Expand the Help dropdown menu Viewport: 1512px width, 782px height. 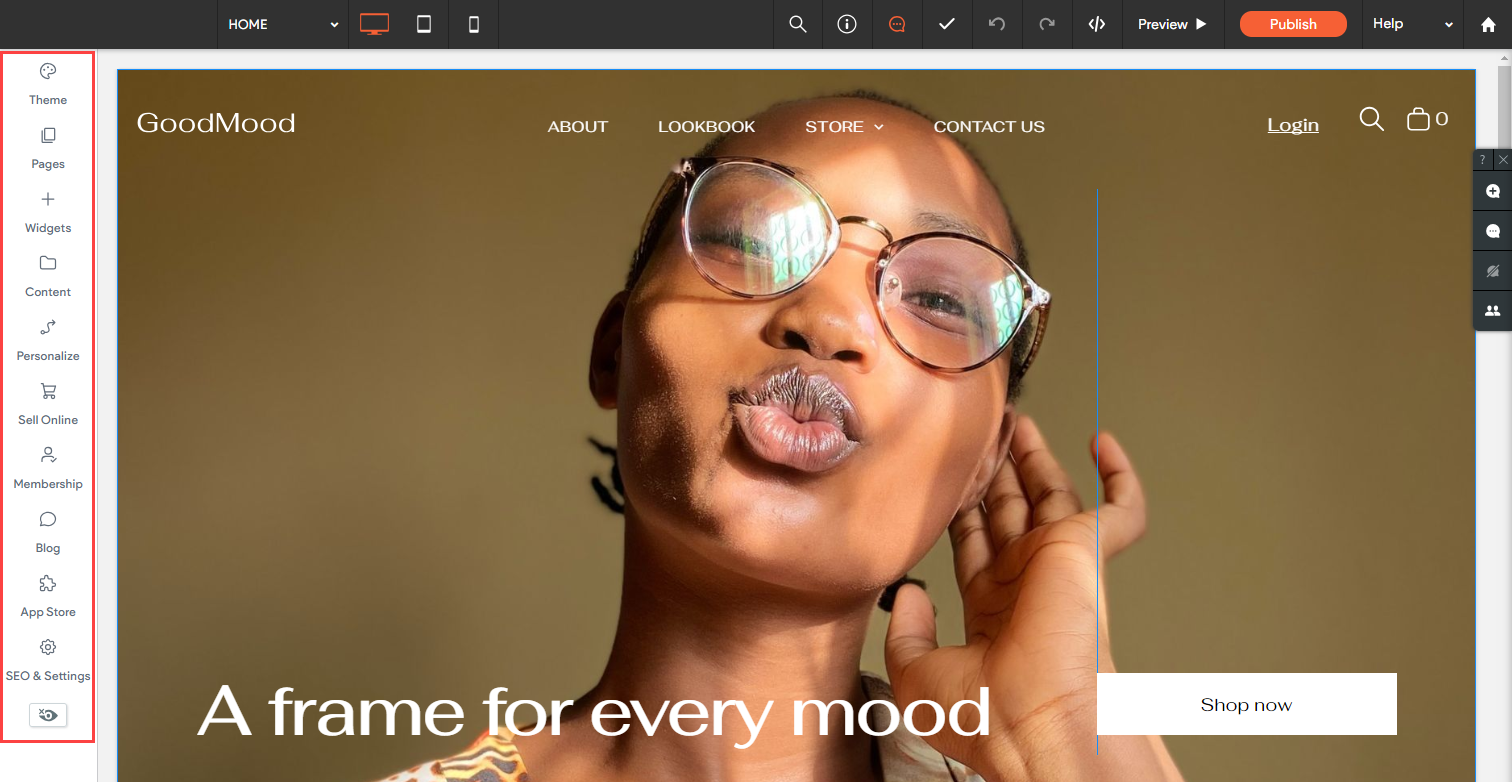tap(1411, 24)
